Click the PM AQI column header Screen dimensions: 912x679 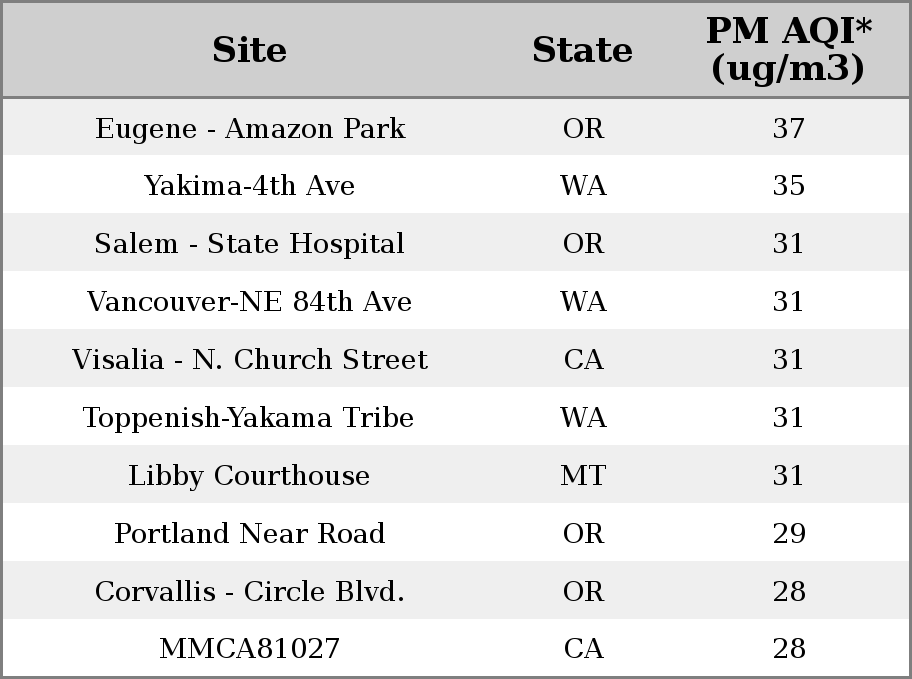click(788, 50)
